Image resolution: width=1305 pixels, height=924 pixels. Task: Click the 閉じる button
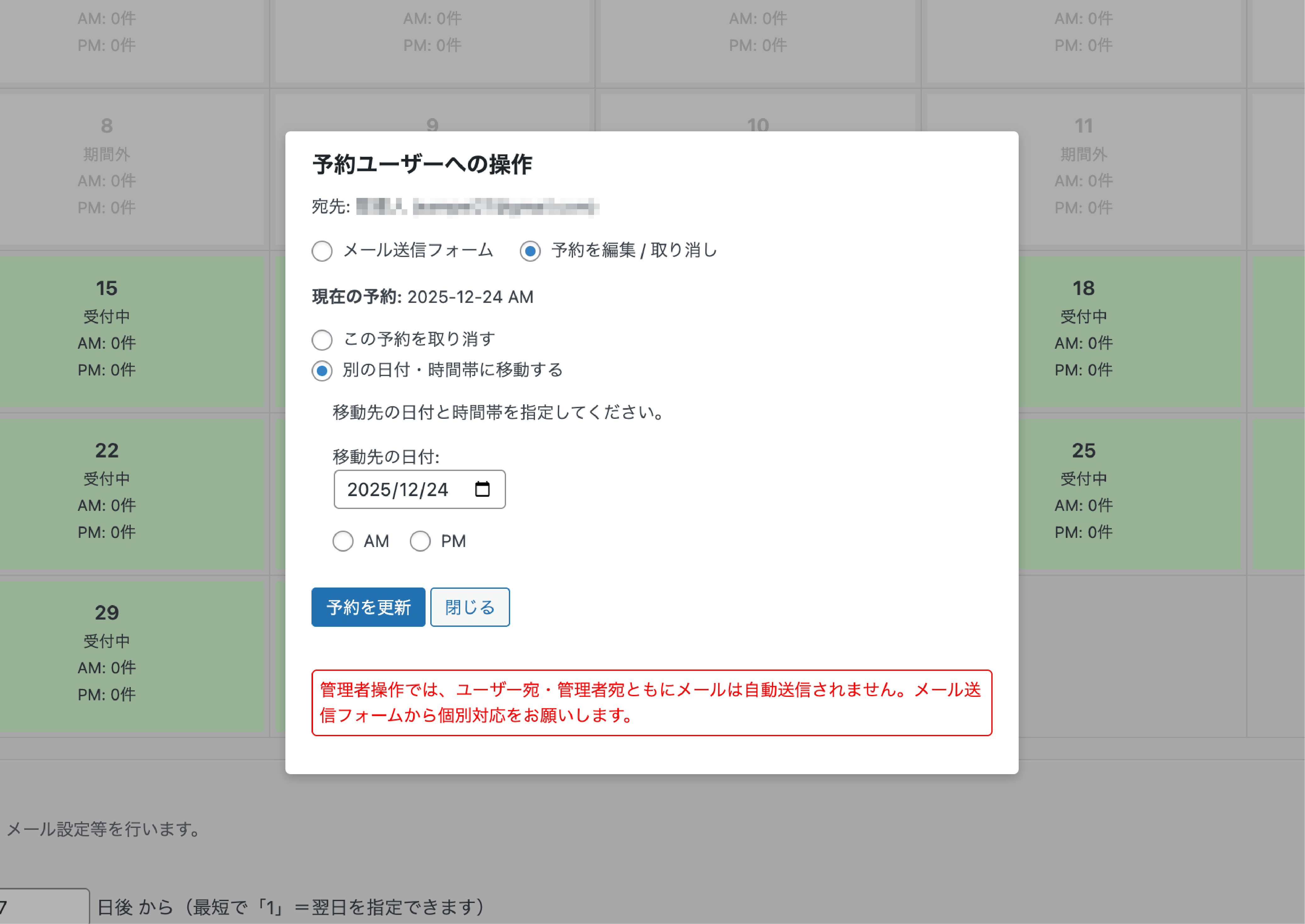point(470,607)
